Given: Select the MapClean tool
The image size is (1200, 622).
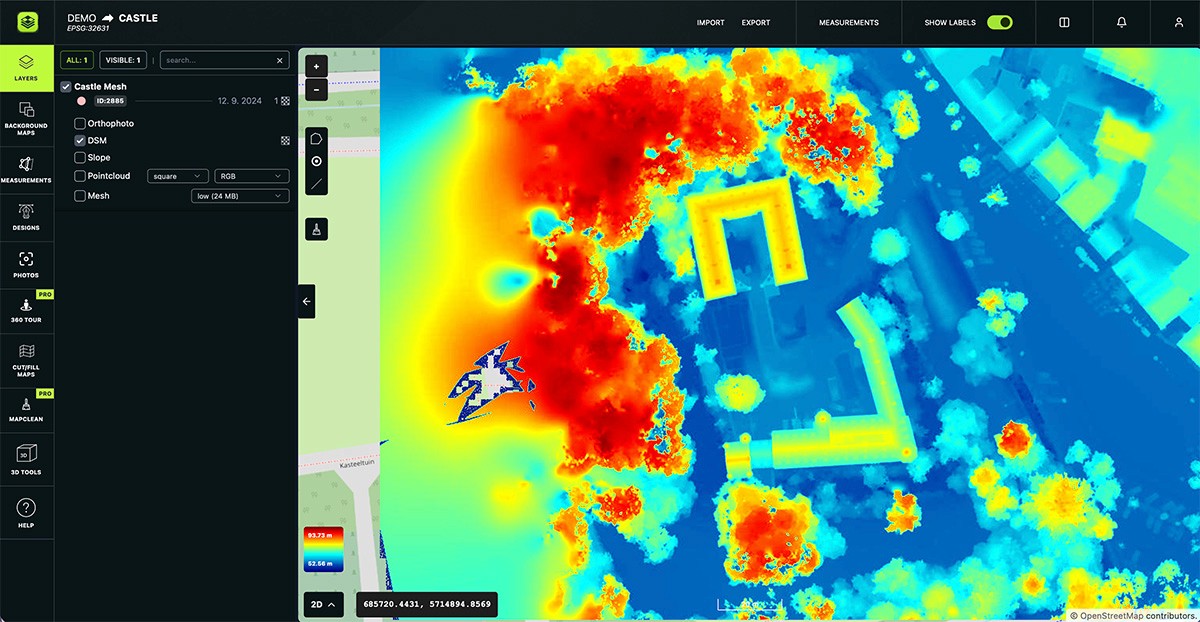Looking at the screenshot, I should pos(27,407).
